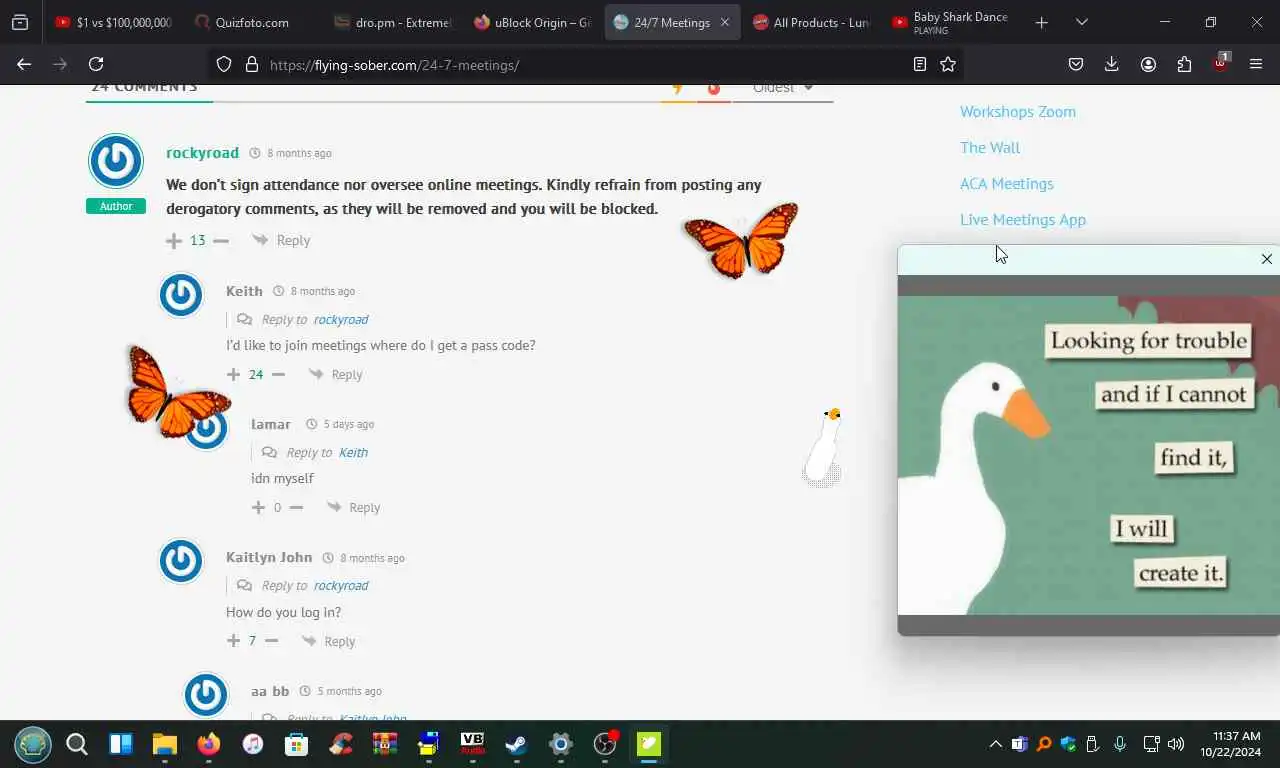Follow the Keith link in lamar's reply-to line
The height and width of the screenshot is (768, 1280).
pyautogui.click(x=353, y=452)
